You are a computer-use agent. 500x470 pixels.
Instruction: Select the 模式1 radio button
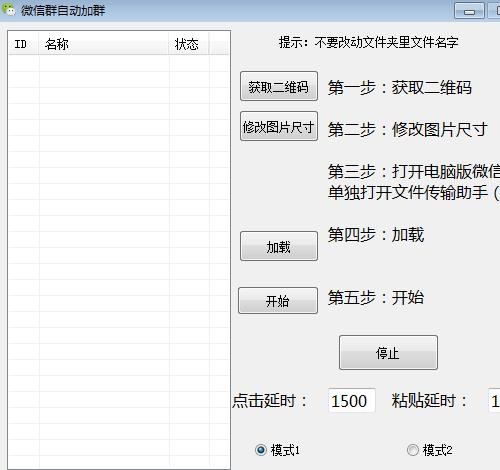pos(261,450)
